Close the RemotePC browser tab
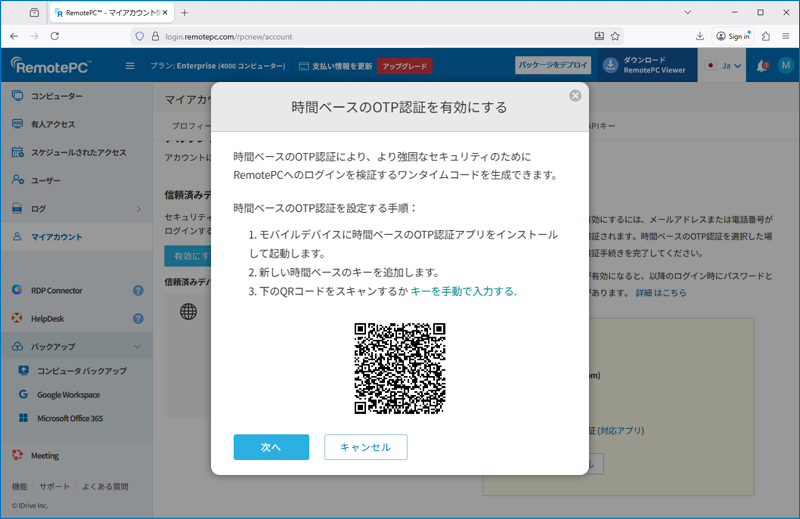 tap(165, 13)
